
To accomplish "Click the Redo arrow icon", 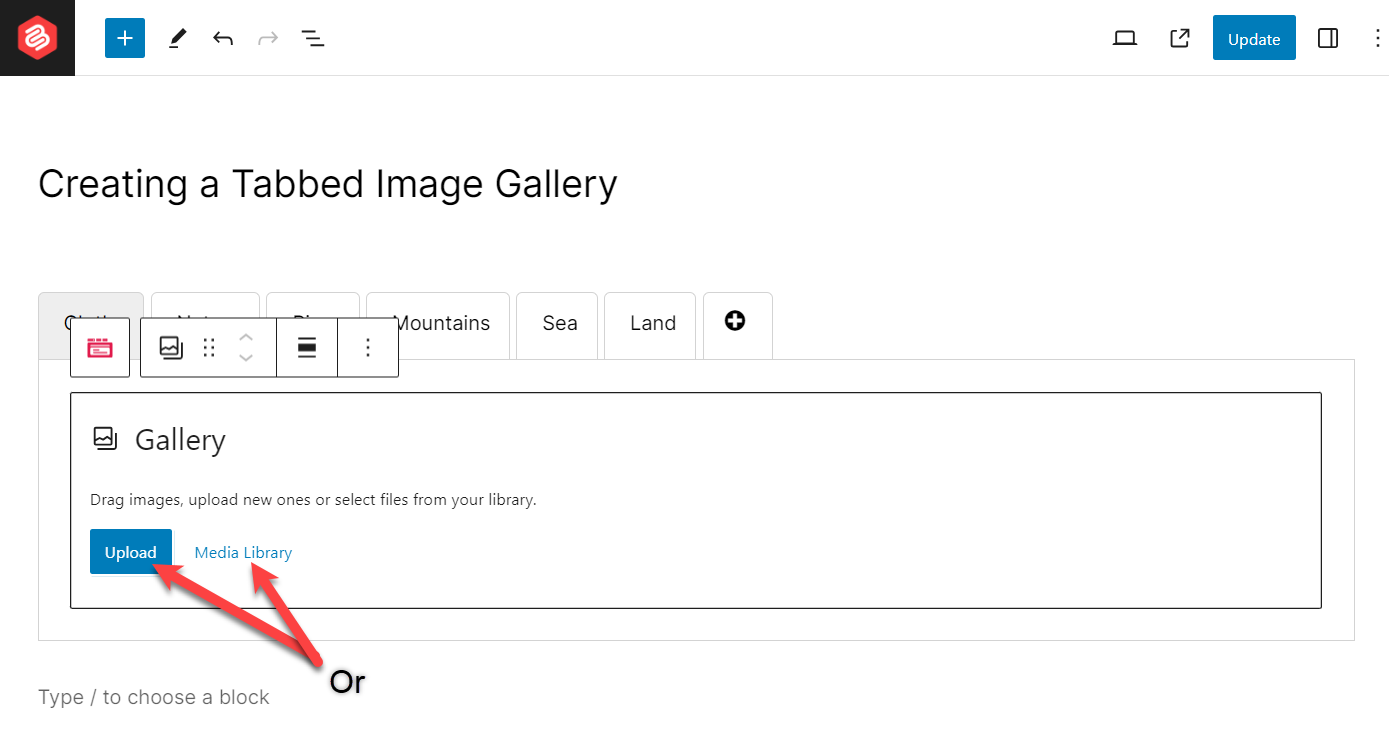I will point(267,37).
